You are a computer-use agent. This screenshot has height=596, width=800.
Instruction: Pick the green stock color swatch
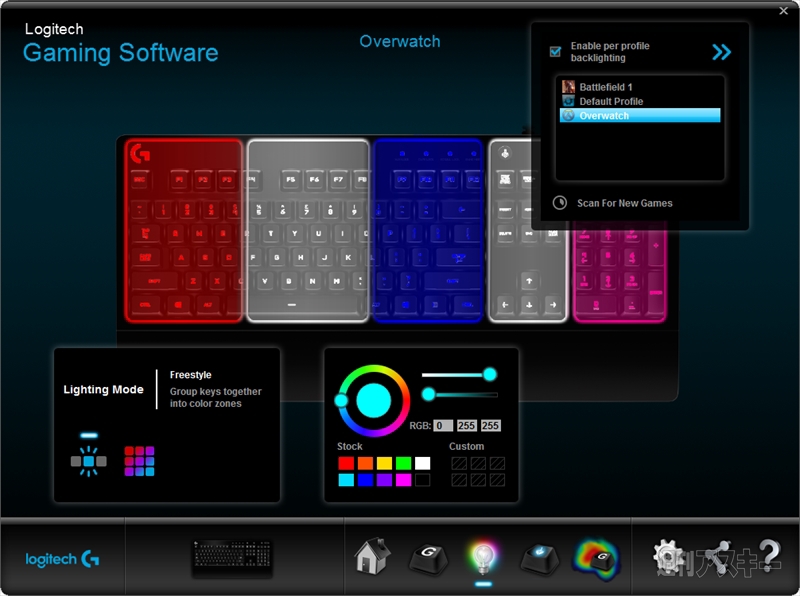pyautogui.click(x=403, y=463)
